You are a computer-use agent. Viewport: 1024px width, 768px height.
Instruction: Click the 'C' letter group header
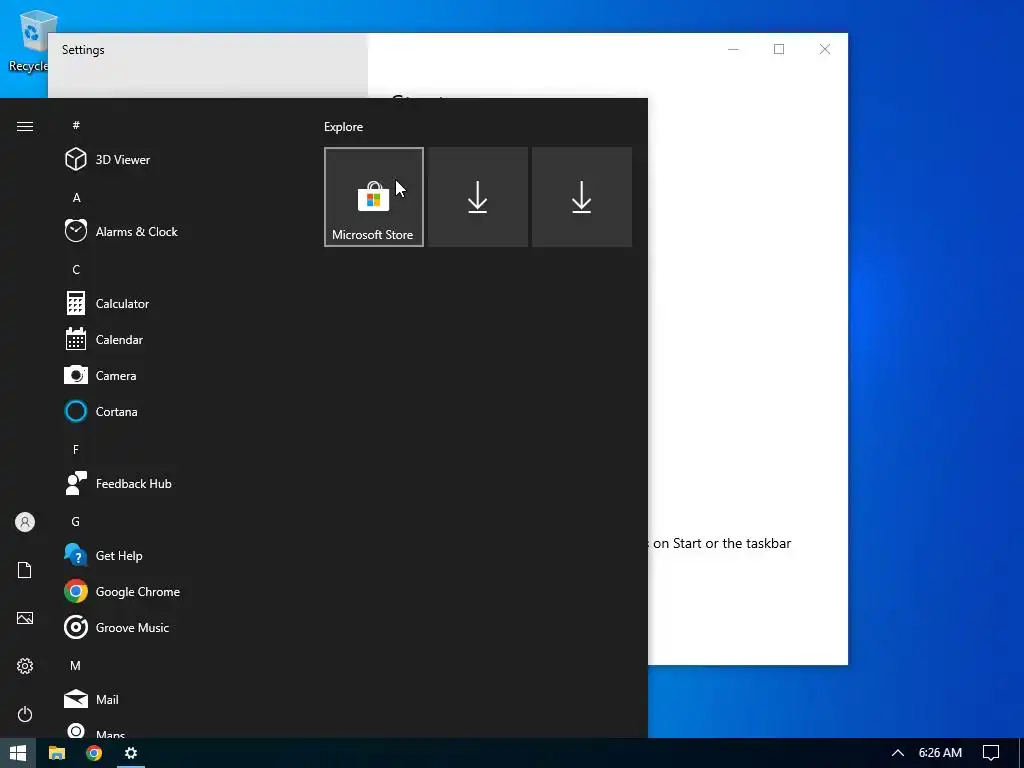[x=76, y=270]
